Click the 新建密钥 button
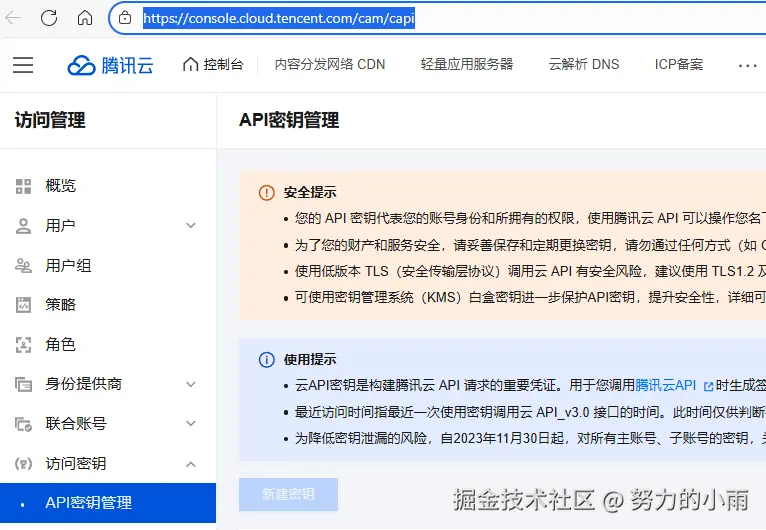Viewport: 766px width, 530px height. pos(288,494)
